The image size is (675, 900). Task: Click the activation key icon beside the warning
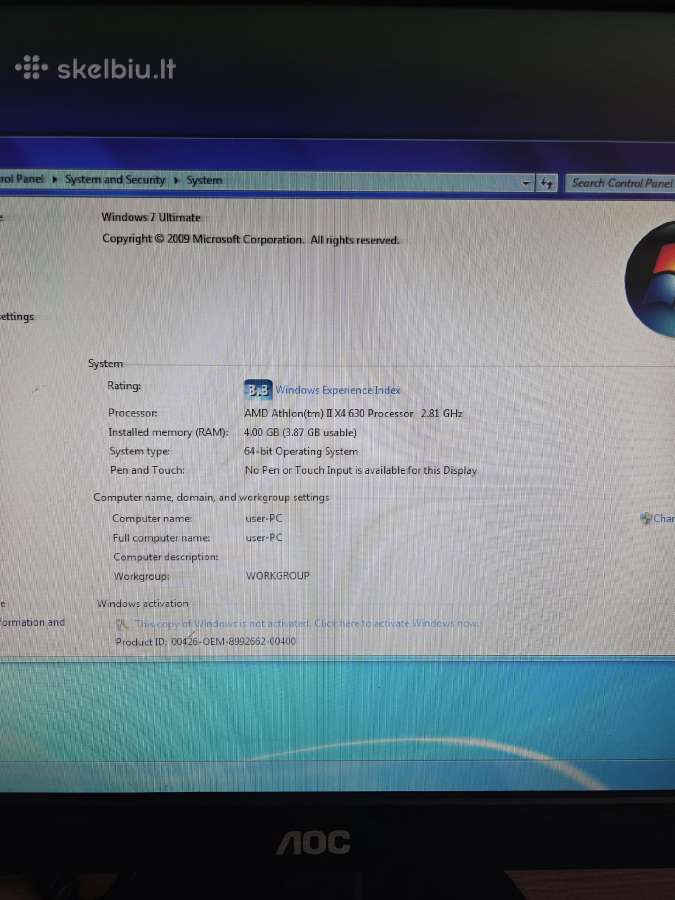[121, 624]
